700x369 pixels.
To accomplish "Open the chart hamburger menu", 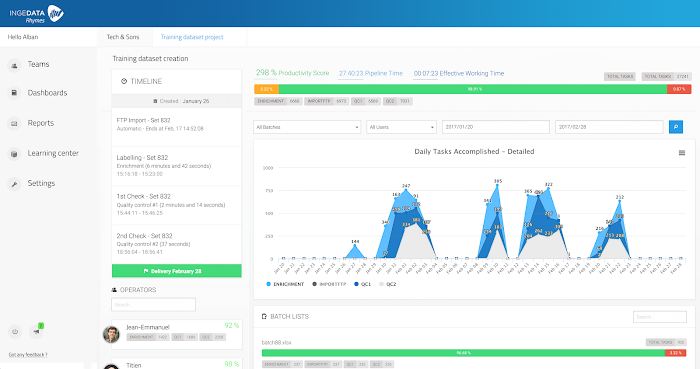I will point(682,153).
